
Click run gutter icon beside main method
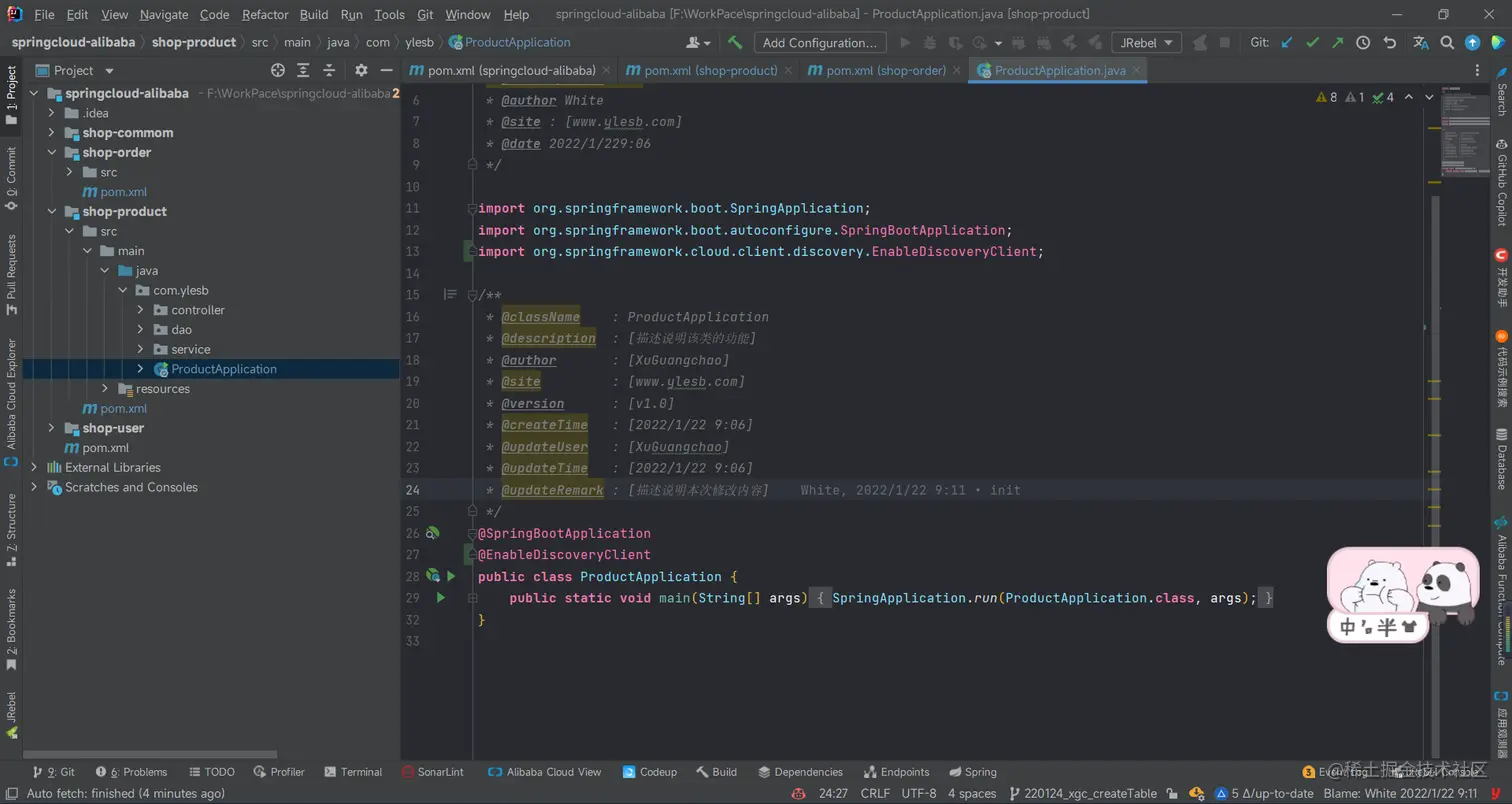(x=440, y=598)
